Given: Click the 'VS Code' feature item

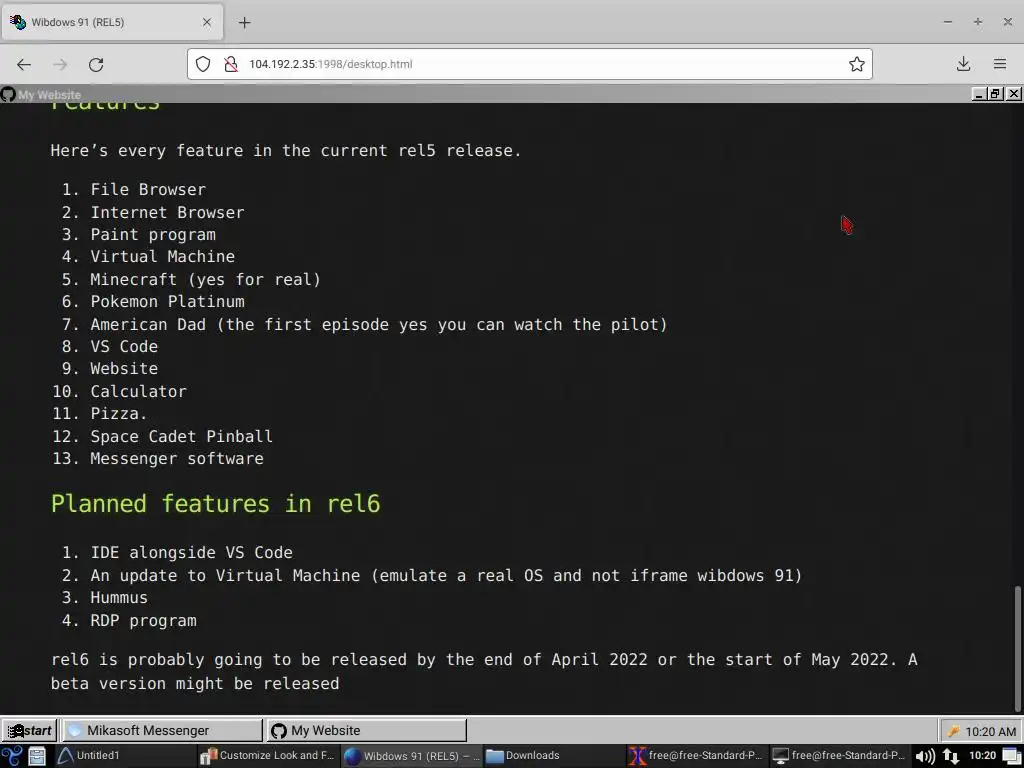Looking at the screenshot, I should coord(124,346).
